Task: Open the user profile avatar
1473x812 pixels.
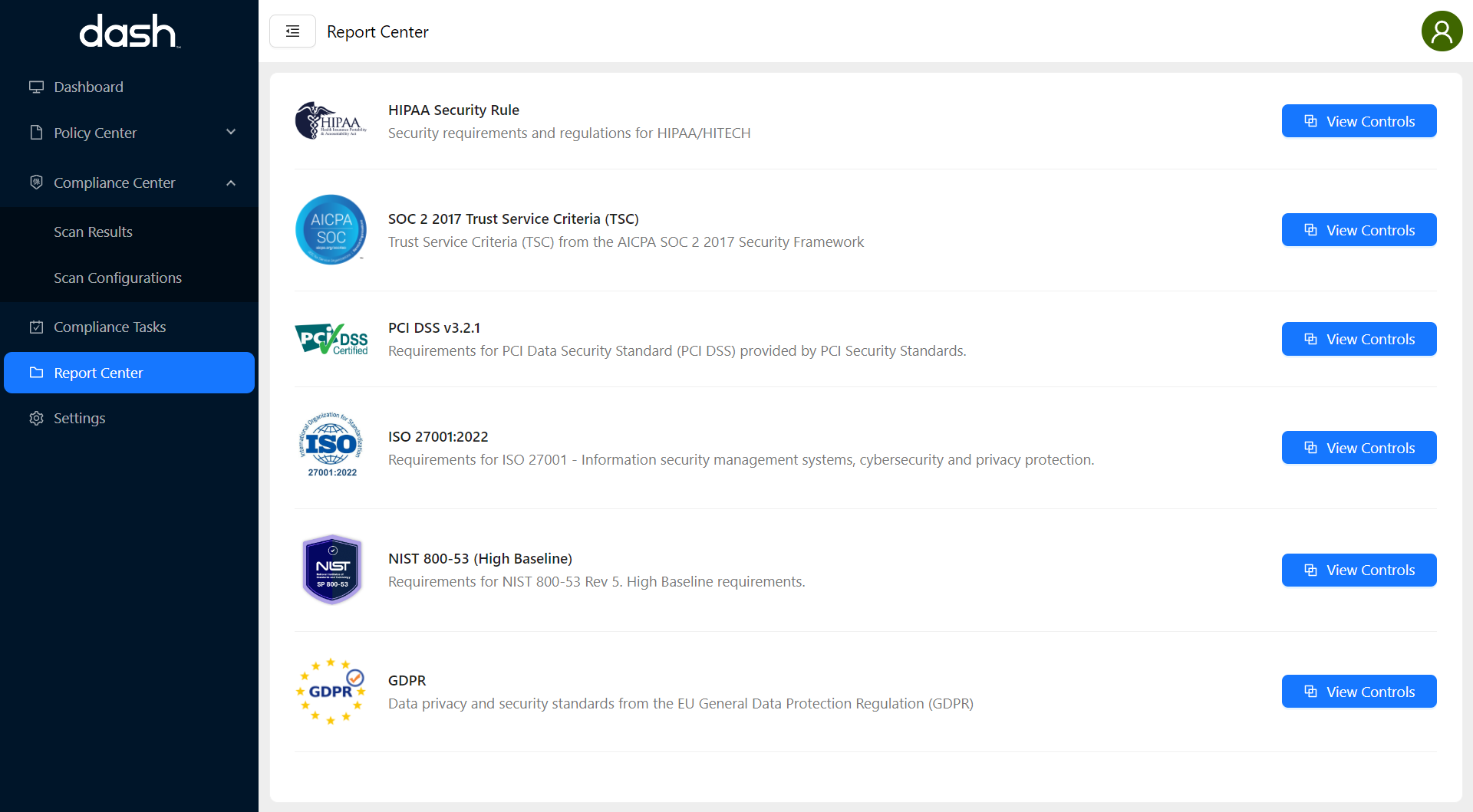Action: click(1442, 31)
